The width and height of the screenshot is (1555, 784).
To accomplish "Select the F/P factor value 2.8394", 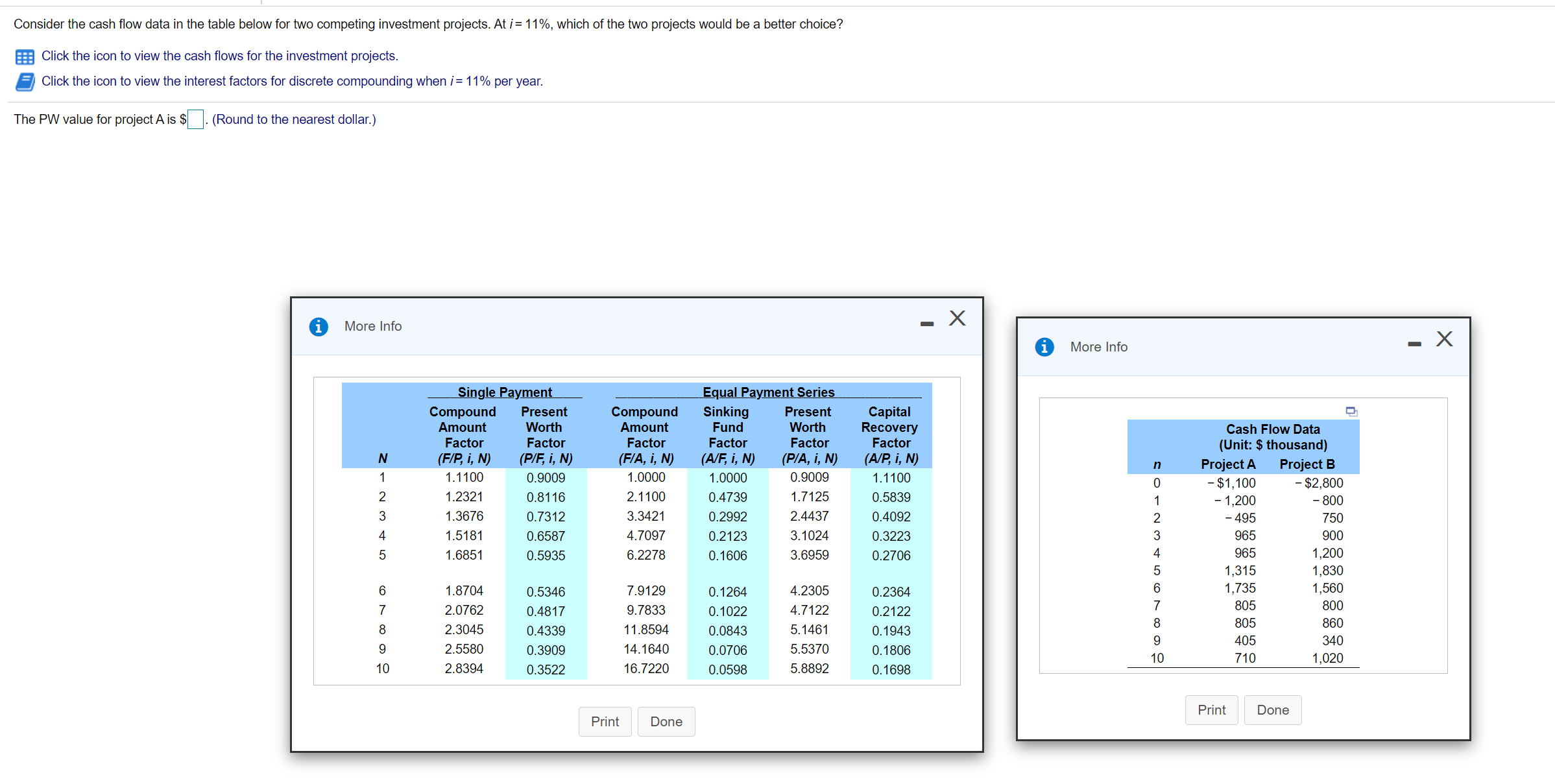I will pos(464,669).
